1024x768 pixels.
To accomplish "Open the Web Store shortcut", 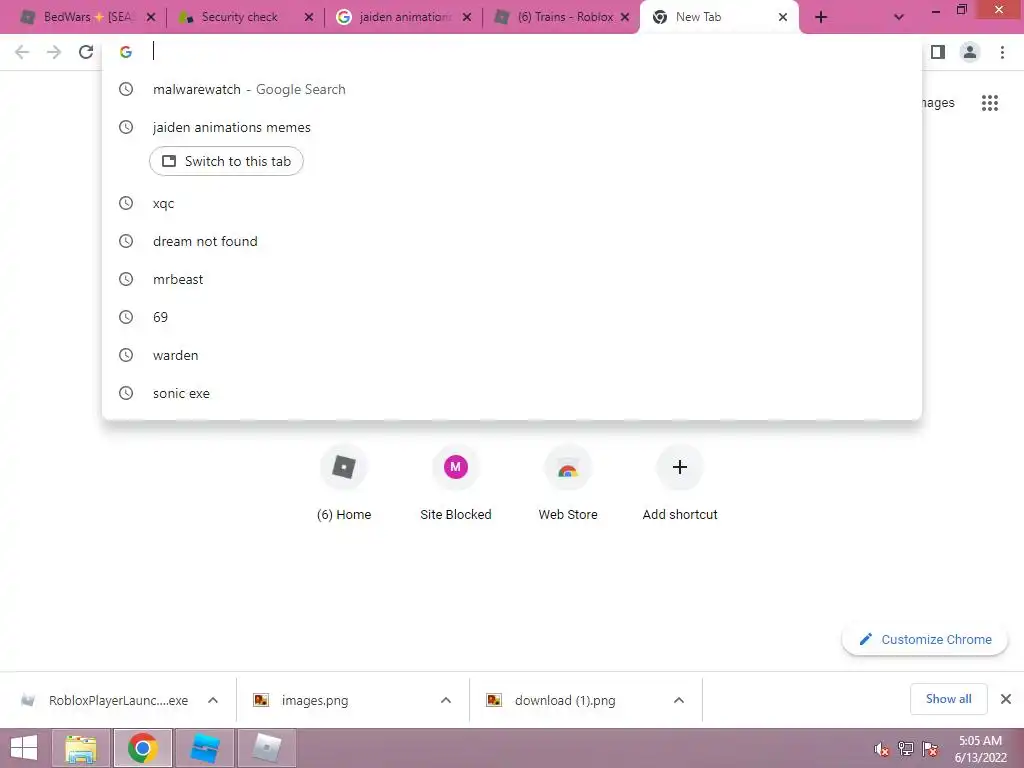I will point(568,483).
